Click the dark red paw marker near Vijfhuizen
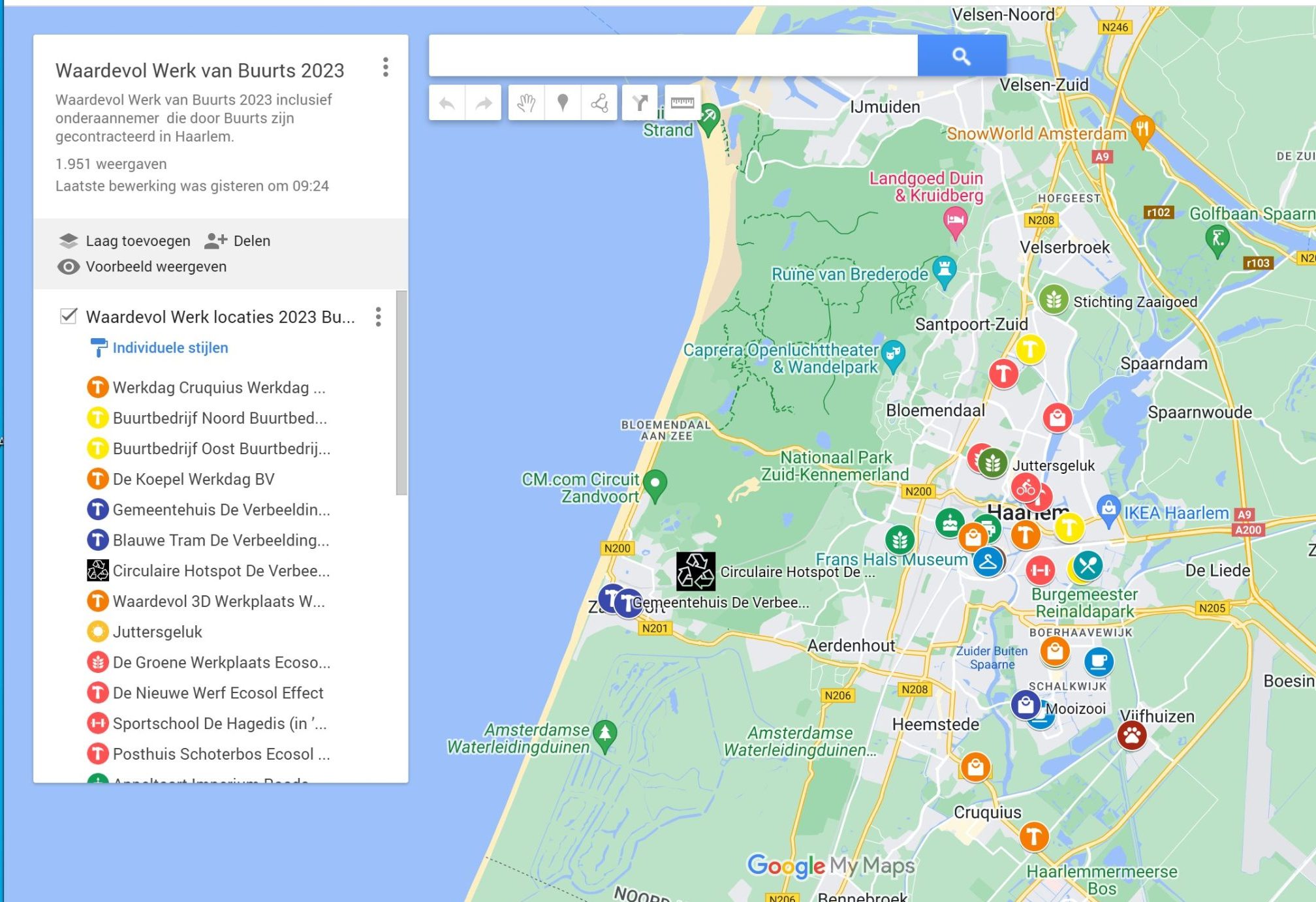Viewport: 1316px width, 902px height. 1132,736
